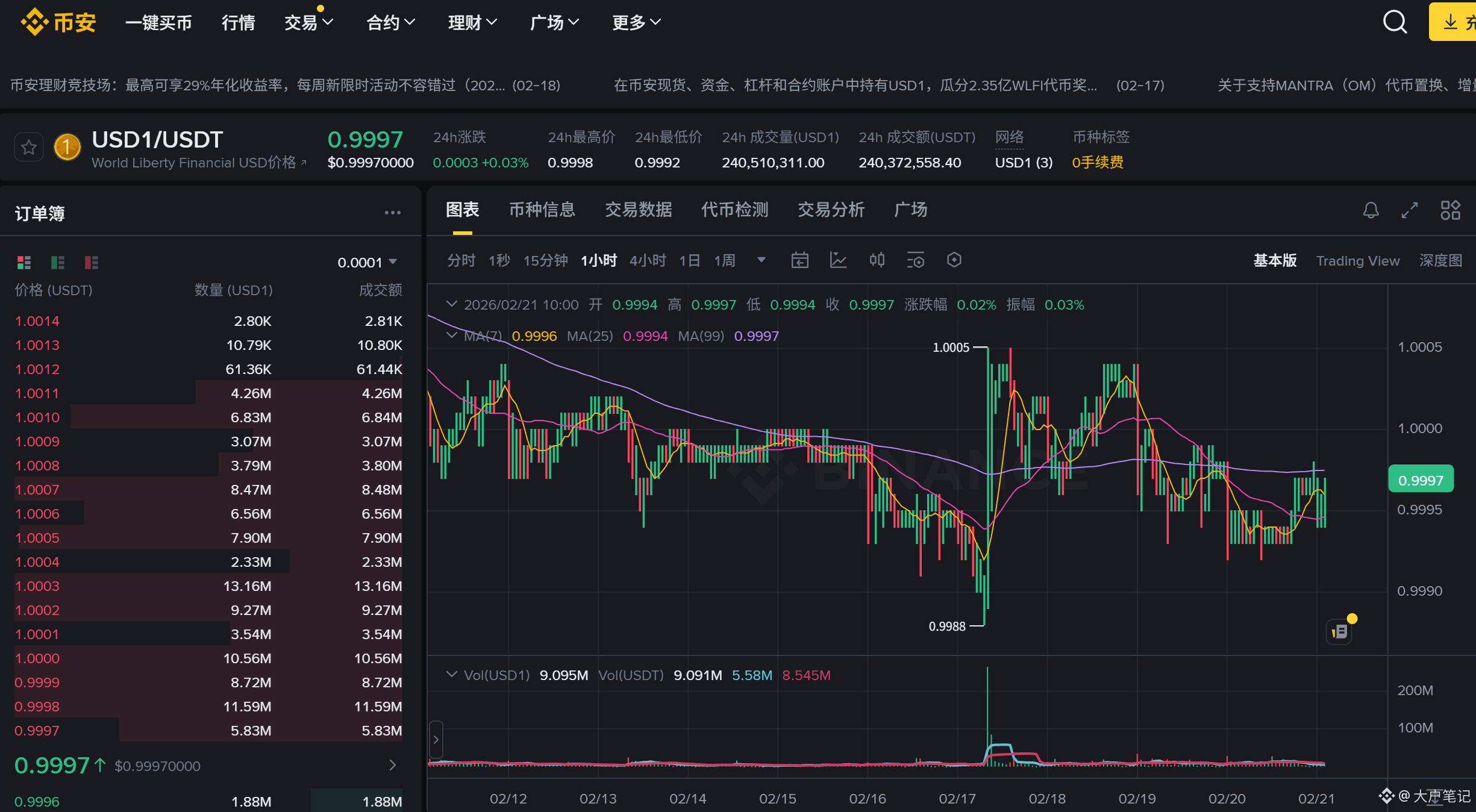
Task: Click the search magnifier icon
Action: [x=1394, y=22]
